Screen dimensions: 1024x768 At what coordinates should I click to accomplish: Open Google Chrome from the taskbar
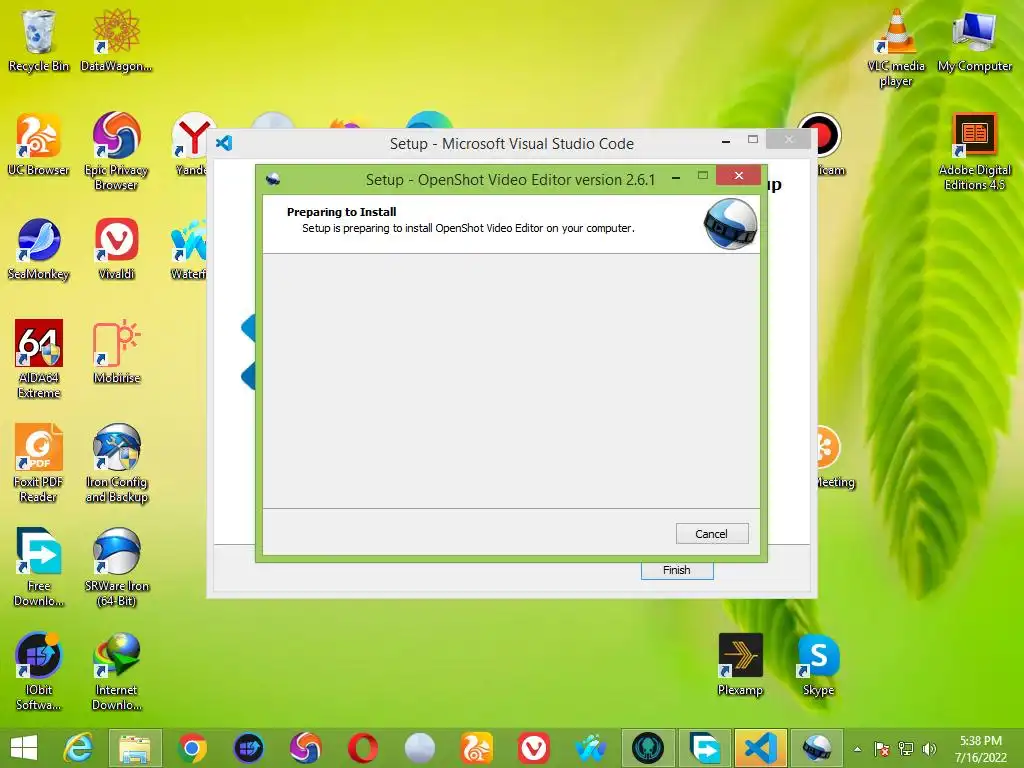click(x=192, y=748)
